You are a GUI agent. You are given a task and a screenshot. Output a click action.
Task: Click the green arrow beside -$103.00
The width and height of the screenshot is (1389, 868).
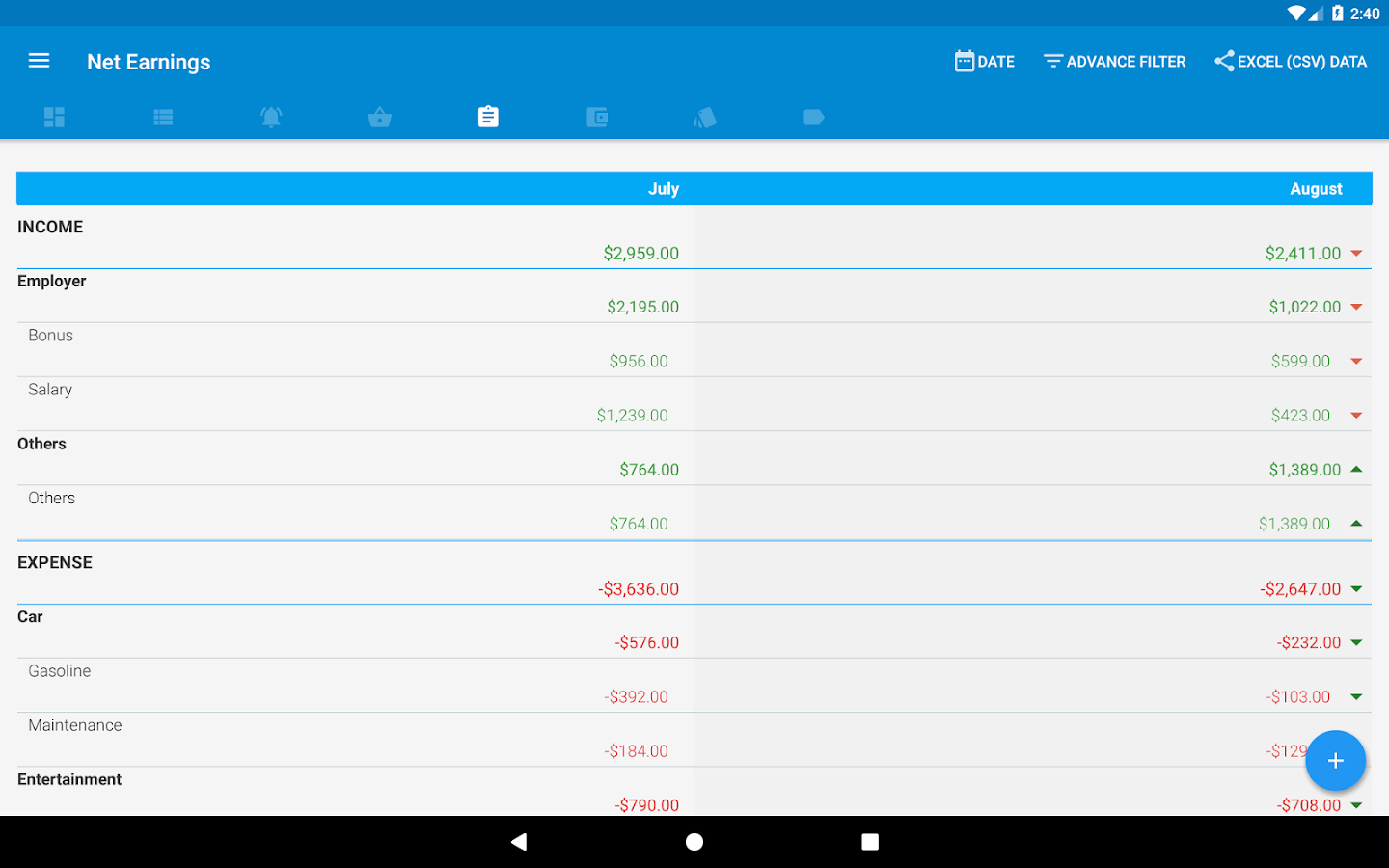tap(1356, 696)
